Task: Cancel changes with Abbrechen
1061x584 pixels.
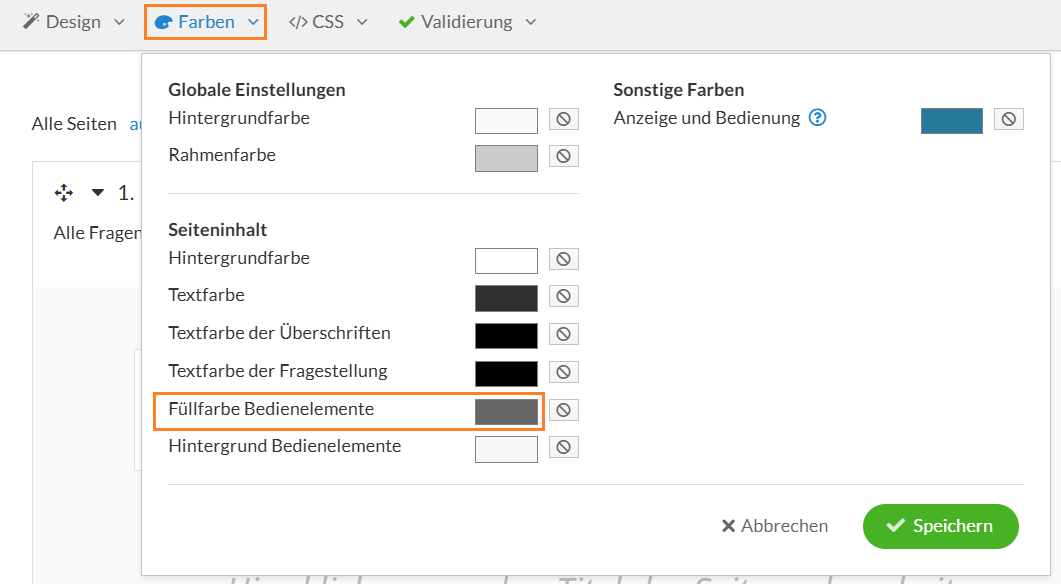Action: tap(774, 526)
